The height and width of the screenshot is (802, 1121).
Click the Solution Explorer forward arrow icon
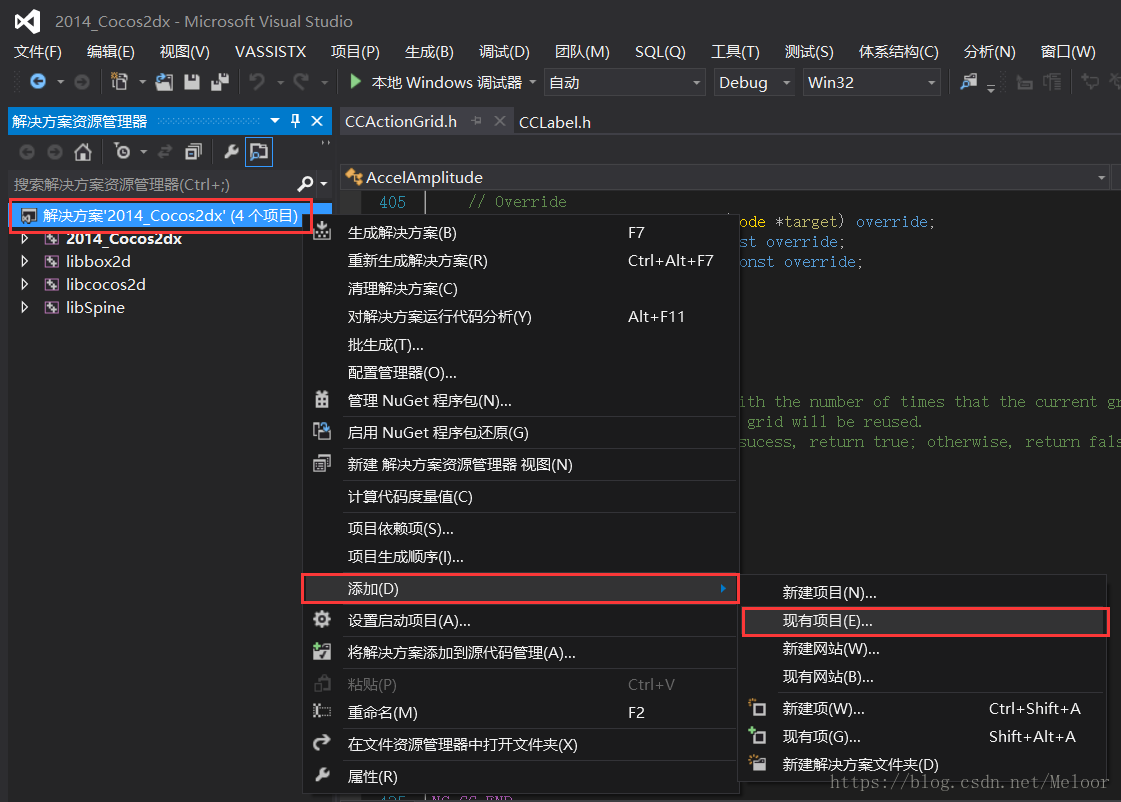pyautogui.click(x=54, y=152)
